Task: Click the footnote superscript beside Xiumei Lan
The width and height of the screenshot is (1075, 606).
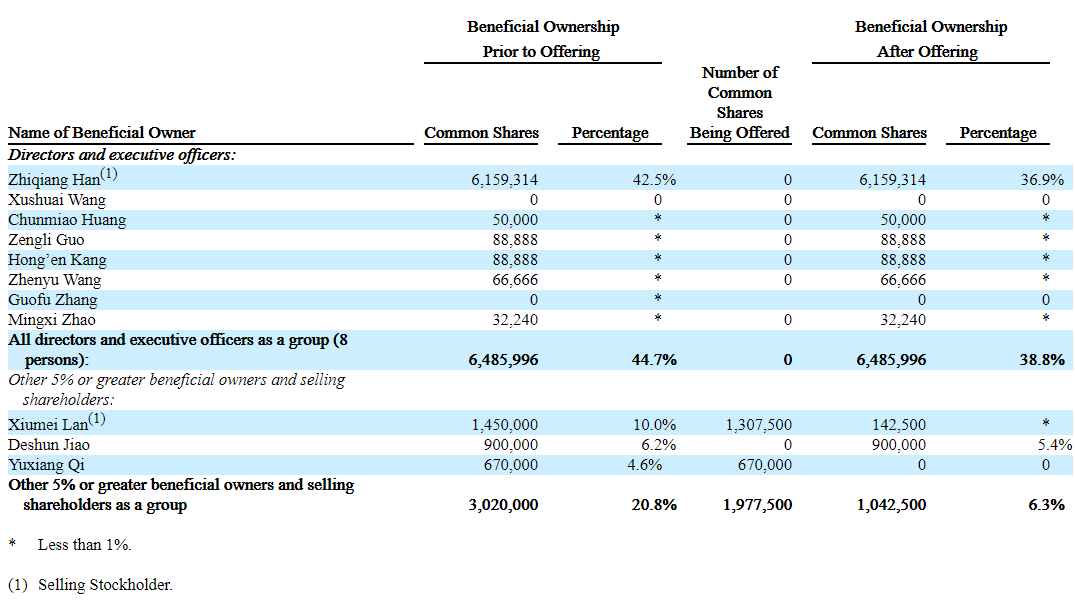Action: point(95,420)
